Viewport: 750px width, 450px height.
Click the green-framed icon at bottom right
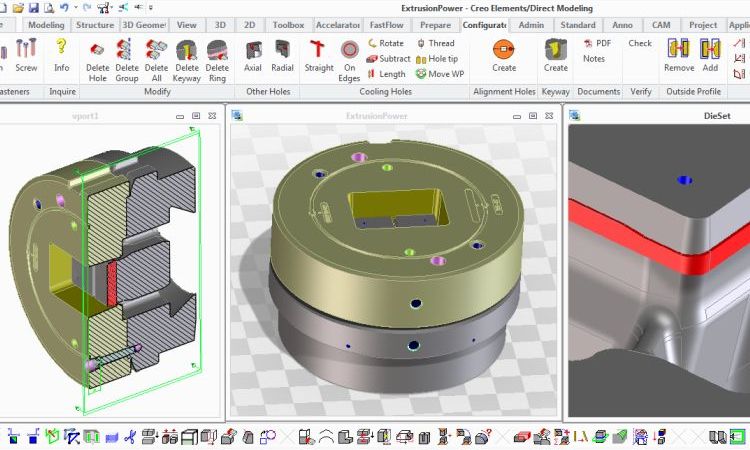(x=738, y=437)
